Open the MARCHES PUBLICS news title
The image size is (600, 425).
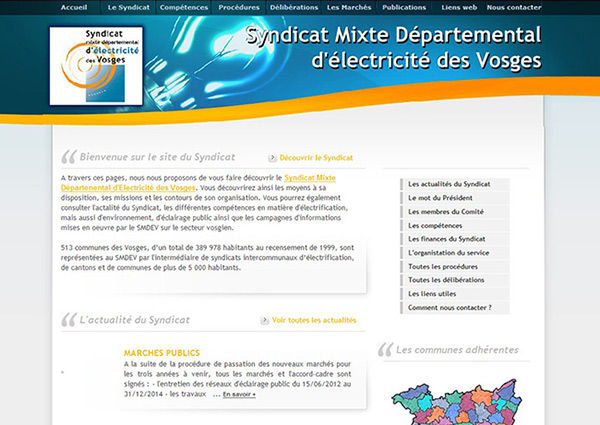tap(161, 353)
